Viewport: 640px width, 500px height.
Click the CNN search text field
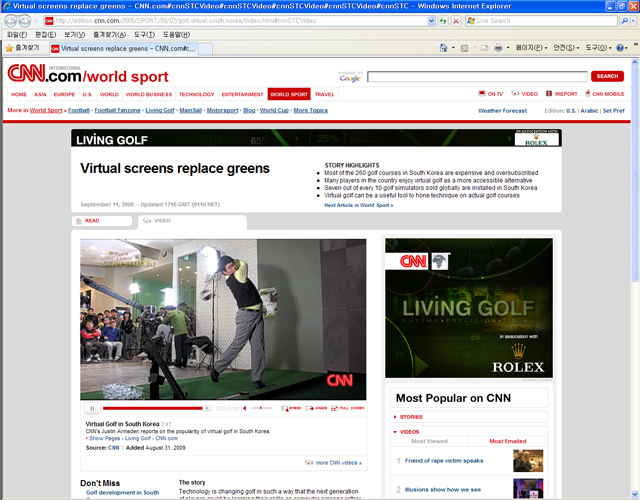(476, 76)
